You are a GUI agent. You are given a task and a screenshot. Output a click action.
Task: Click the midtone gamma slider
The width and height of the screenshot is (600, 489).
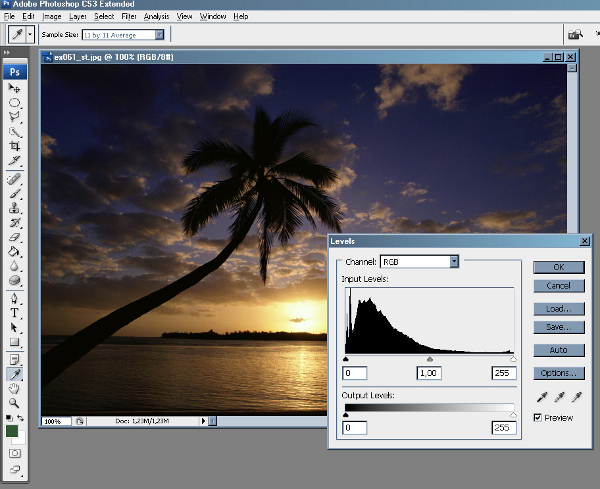pos(430,359)
